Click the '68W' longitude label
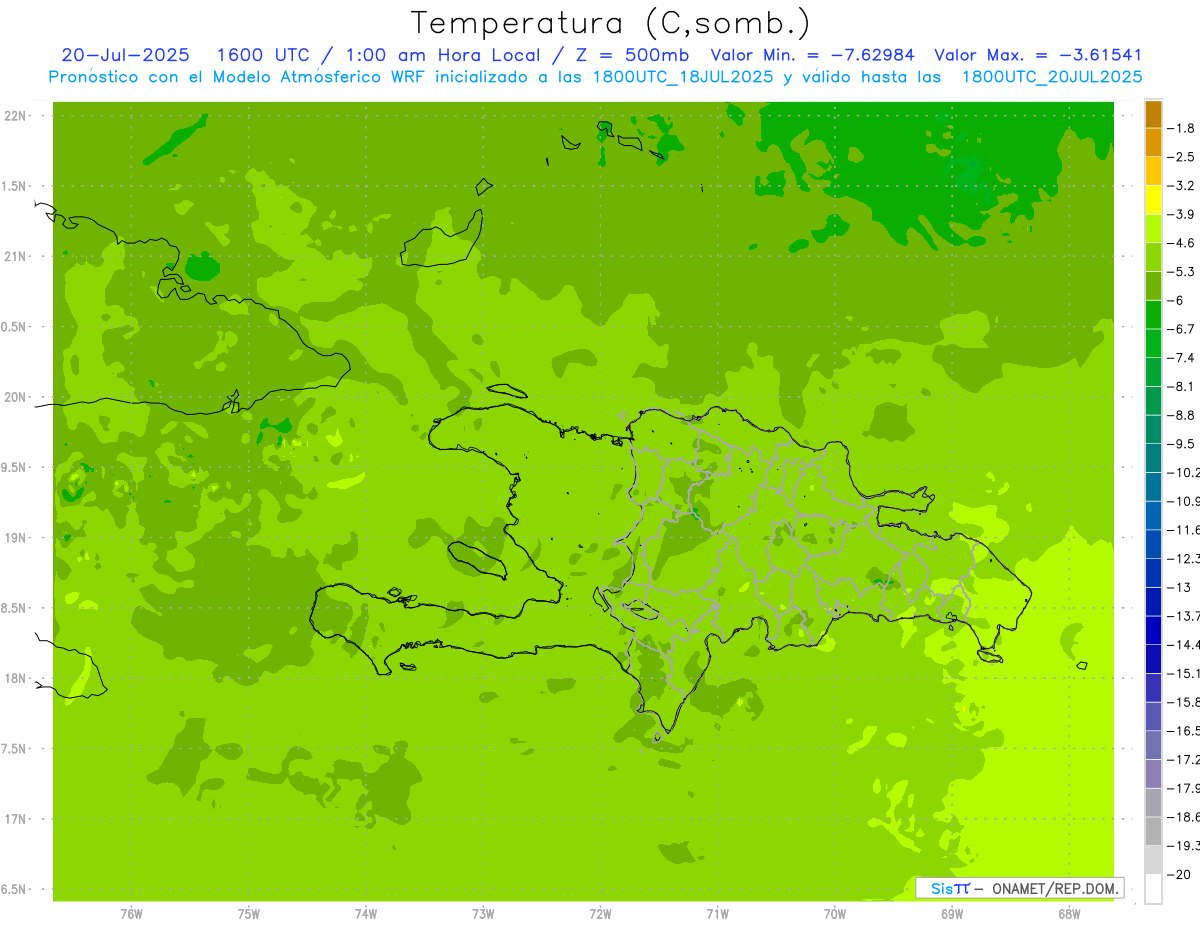Viewport: 1200px width, 927px height. click(x=1069, y=913)
